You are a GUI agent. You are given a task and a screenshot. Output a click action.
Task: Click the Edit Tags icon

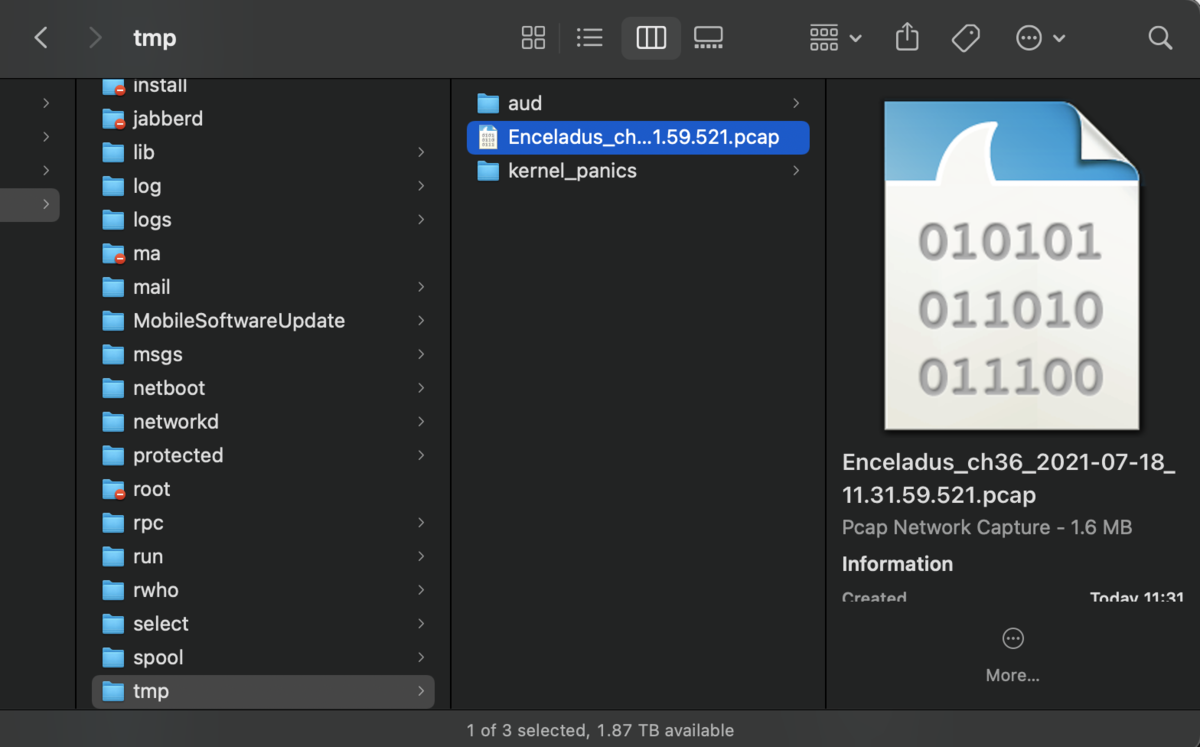(x=965, y=38)
